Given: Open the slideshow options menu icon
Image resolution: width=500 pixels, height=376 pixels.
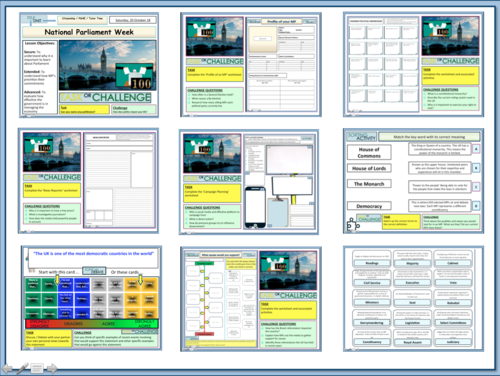Looking at the screenshot, I should pyautogui.click(x=37, y=368).
